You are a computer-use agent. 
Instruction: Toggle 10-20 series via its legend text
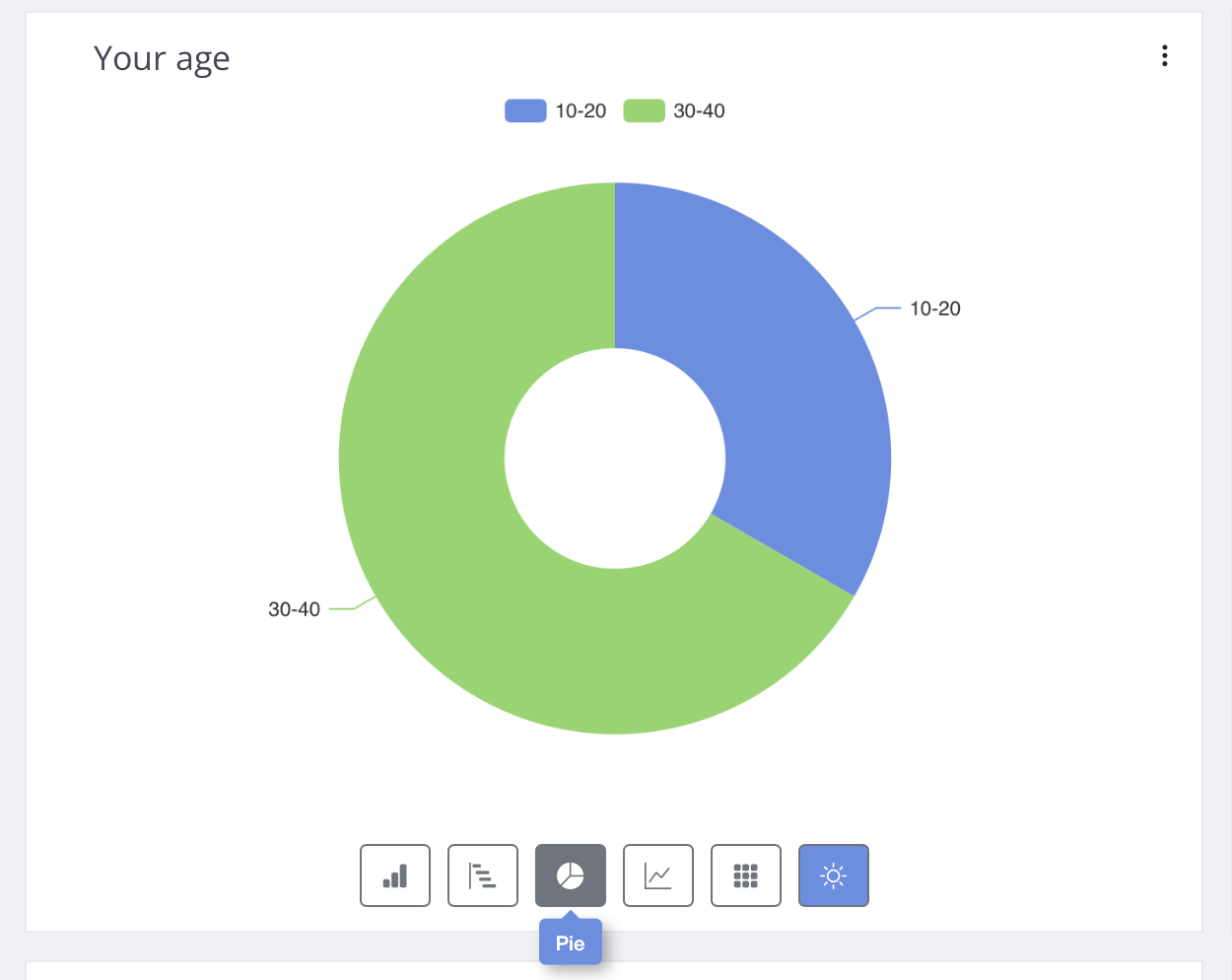click(581, 111)
